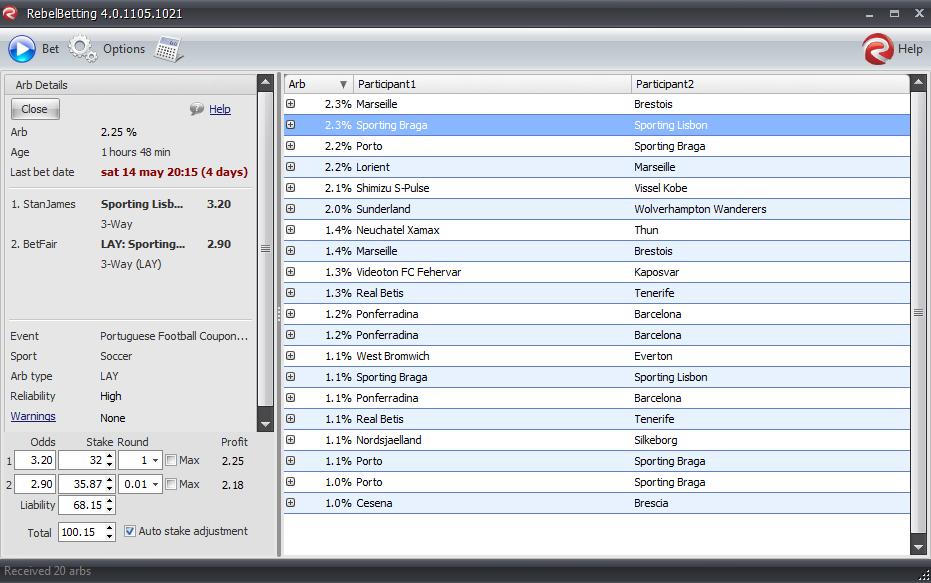Select the West Bromwich row
Viewport: 931px width, 583px height.
tap(597, 356)
